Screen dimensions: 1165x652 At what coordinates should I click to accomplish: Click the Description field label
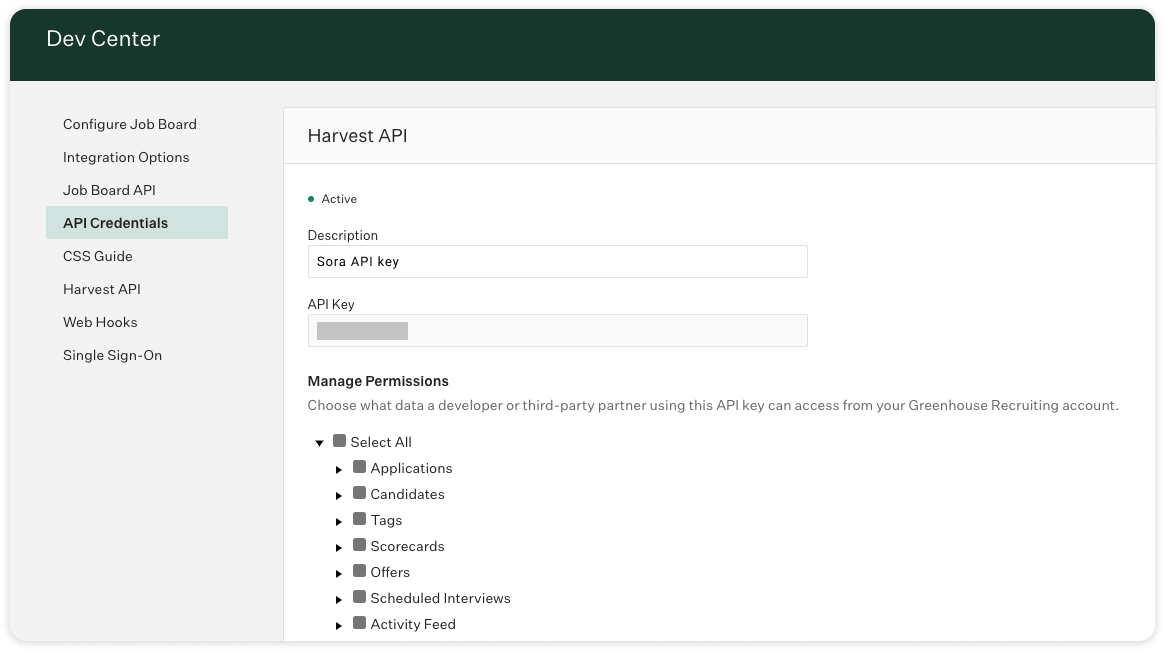pyautogui.click(x=343, y=235)
